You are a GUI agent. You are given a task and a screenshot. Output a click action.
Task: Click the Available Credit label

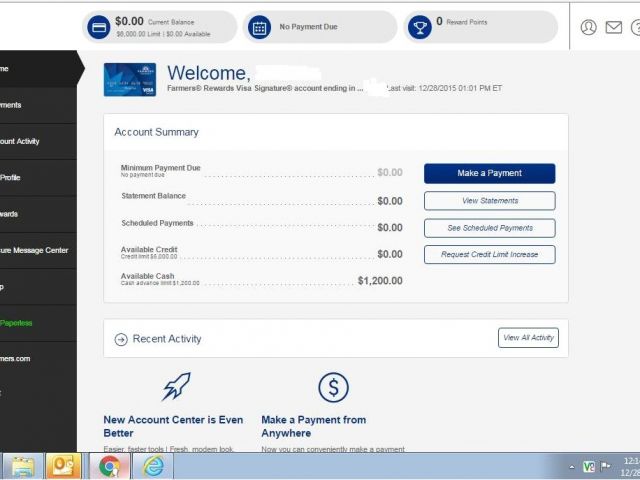149,249
